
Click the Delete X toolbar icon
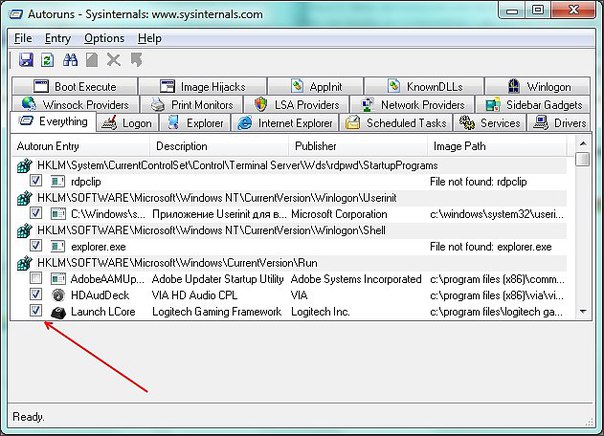point(114,60)
